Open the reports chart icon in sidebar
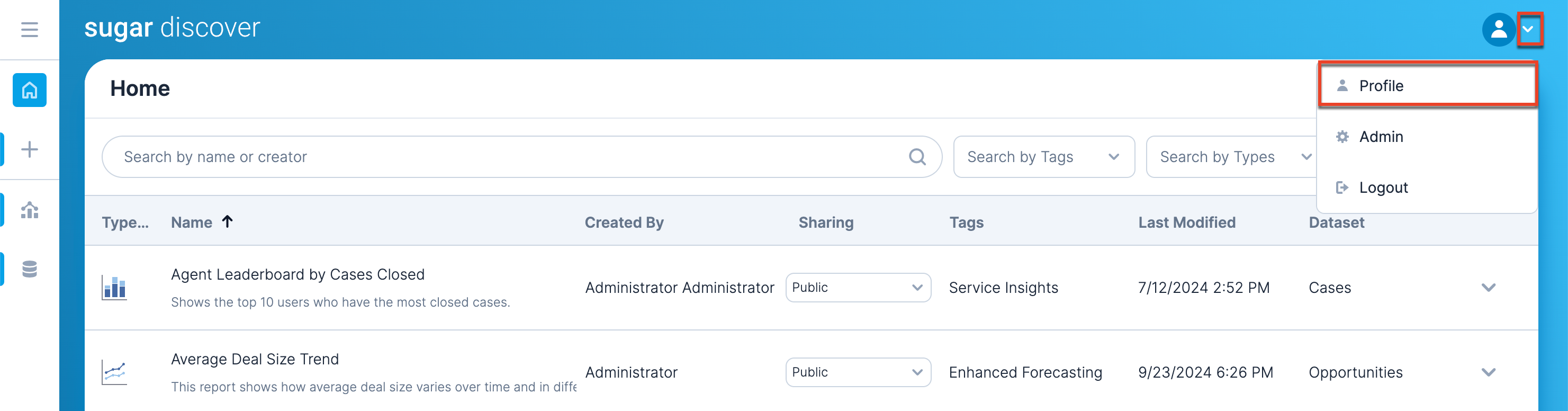1568x411 pixels. (29, 210)
